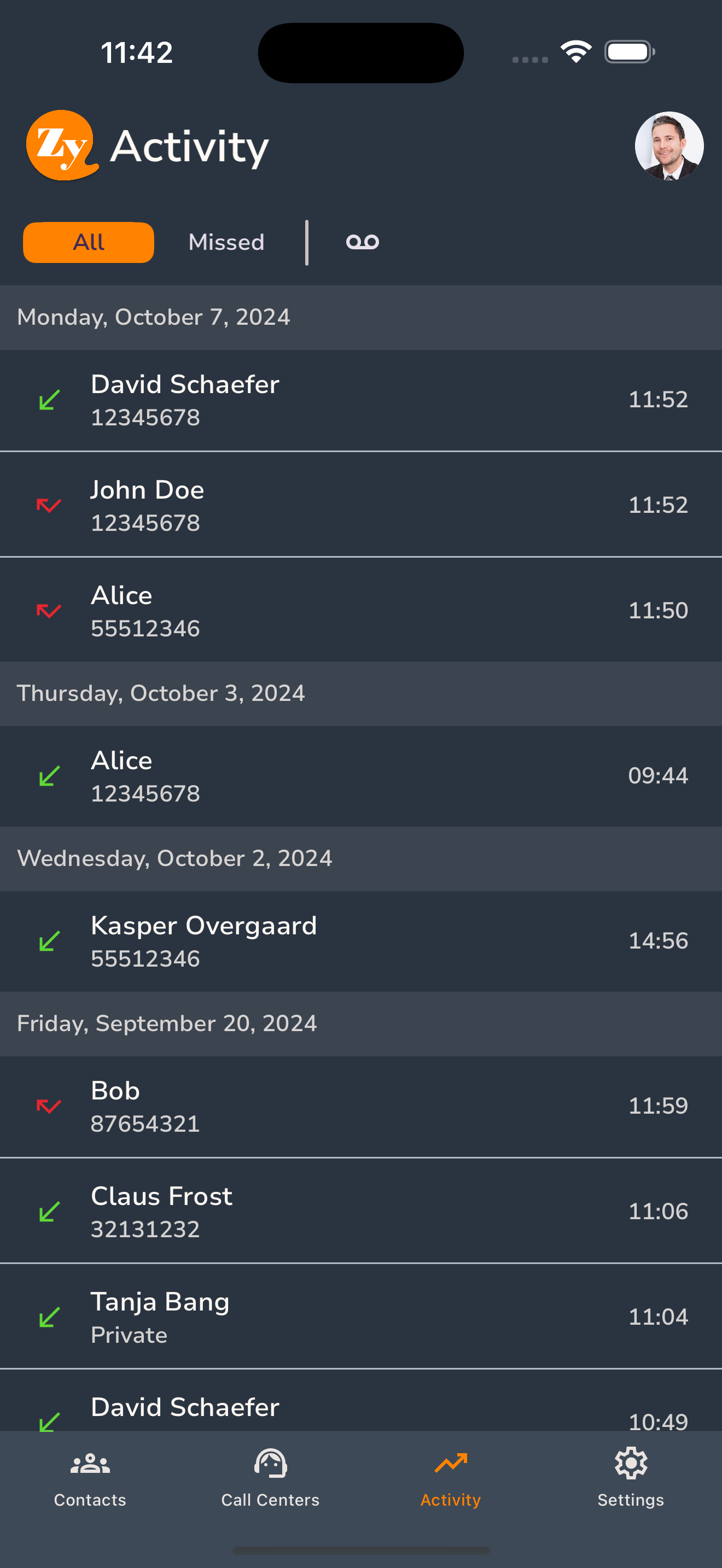Go to the Call Centers headset icon
Screen dimensions: 722x1568
pyautogui.click(x=270, y=1464)
